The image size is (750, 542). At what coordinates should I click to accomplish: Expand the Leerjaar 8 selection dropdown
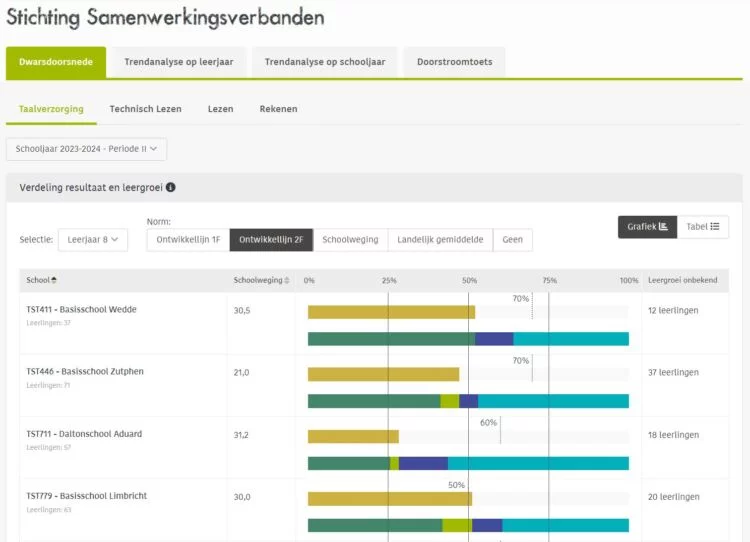click(92, 240)
